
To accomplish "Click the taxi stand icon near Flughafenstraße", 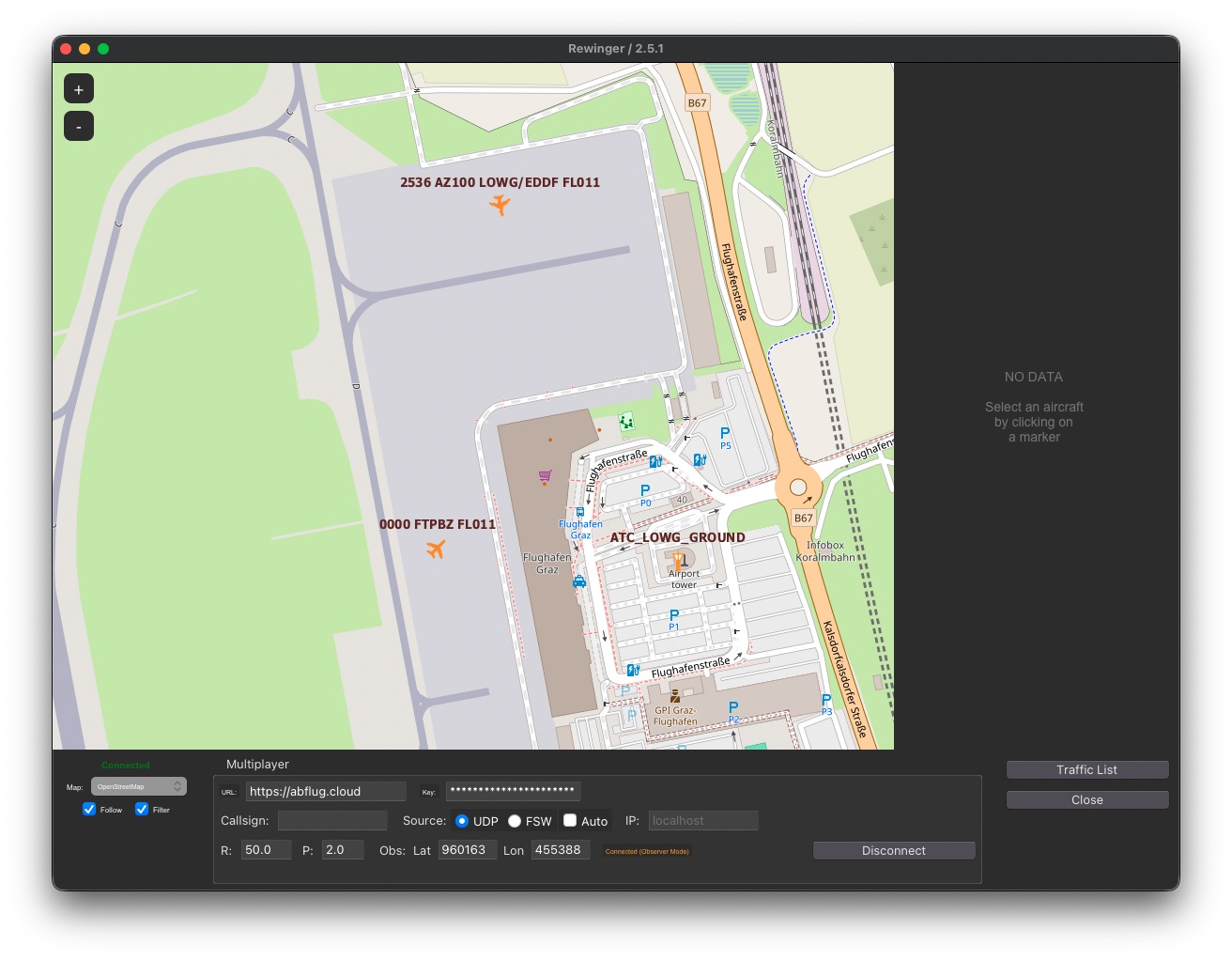I will pyautogui.click(x=580, y=582).
